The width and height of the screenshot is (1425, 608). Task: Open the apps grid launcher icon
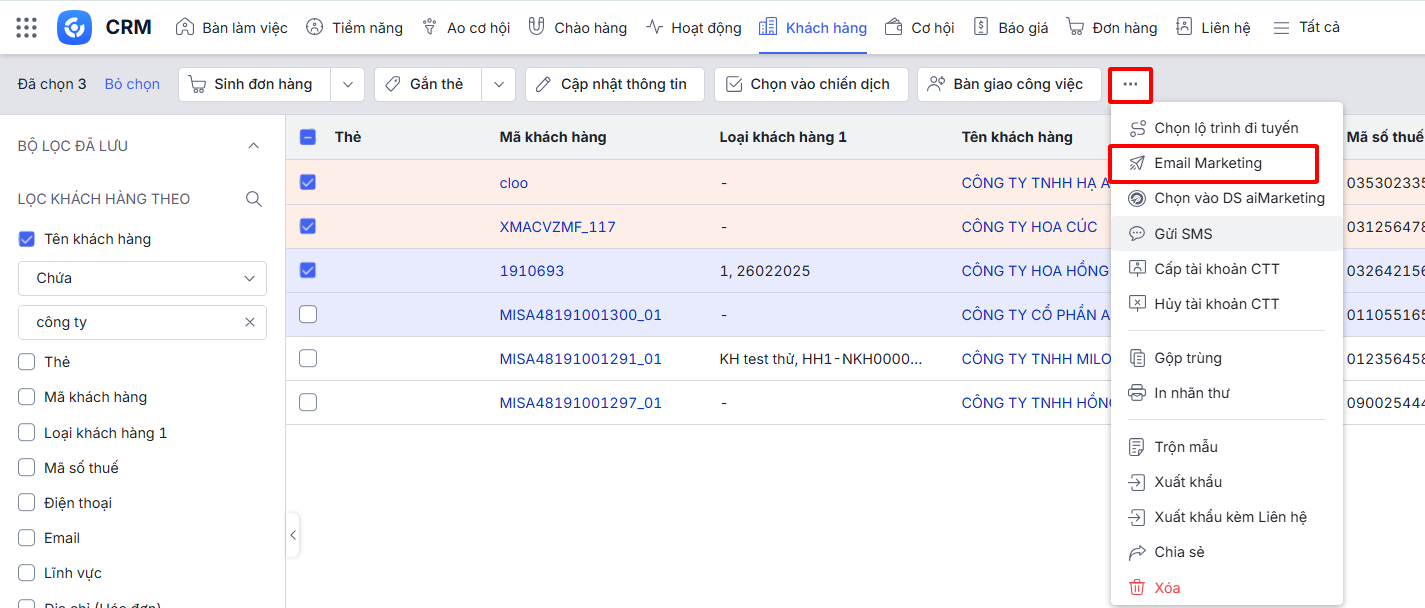point(27,27)
